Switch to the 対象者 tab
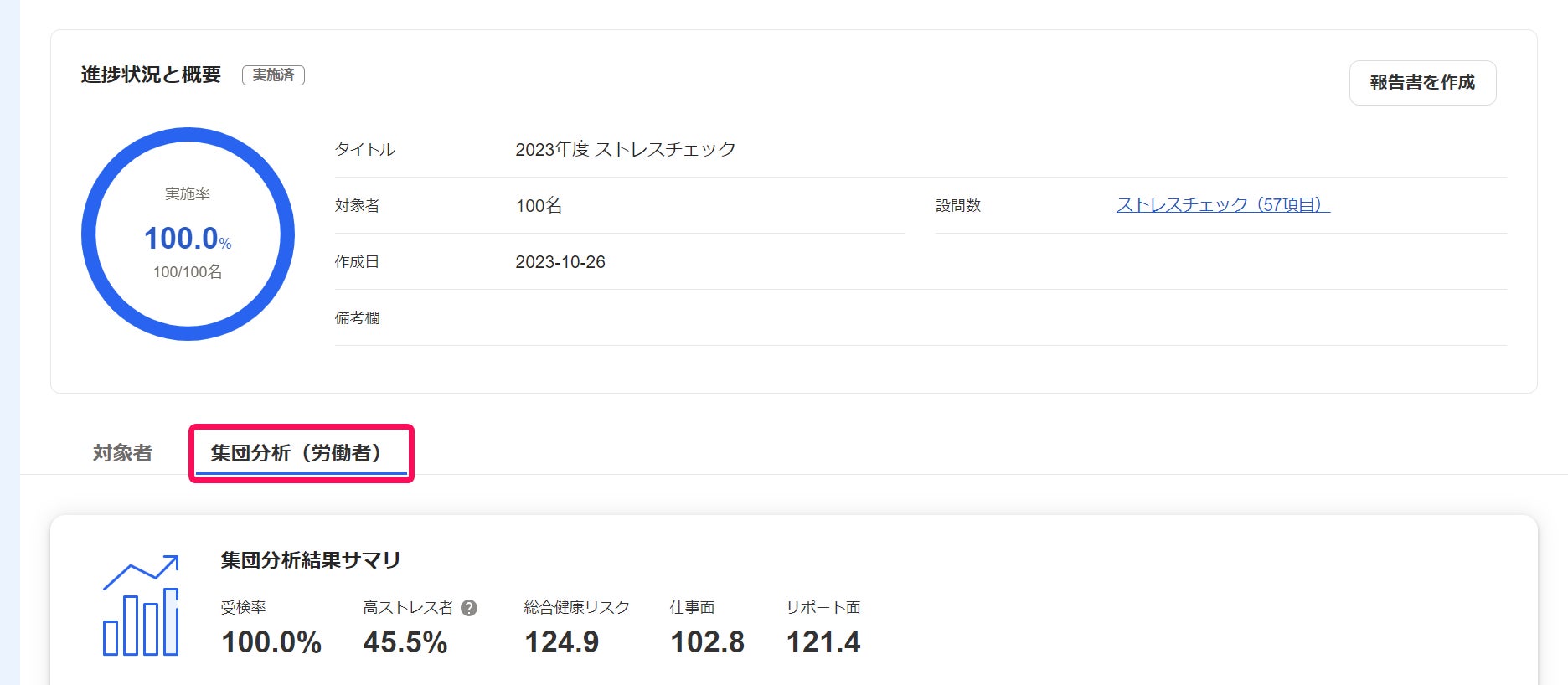Screen dimensions: 1568x685 click(122, 453)
